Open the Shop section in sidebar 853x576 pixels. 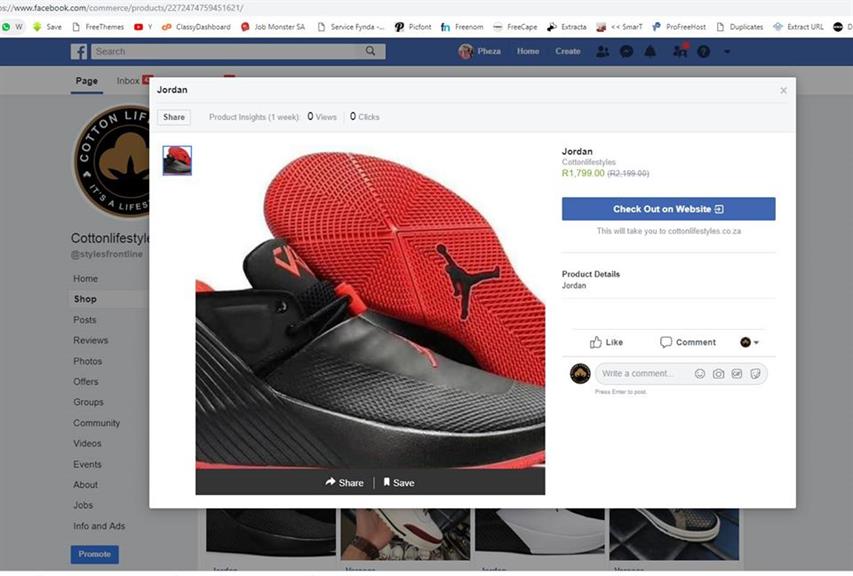tap(85, 299)
